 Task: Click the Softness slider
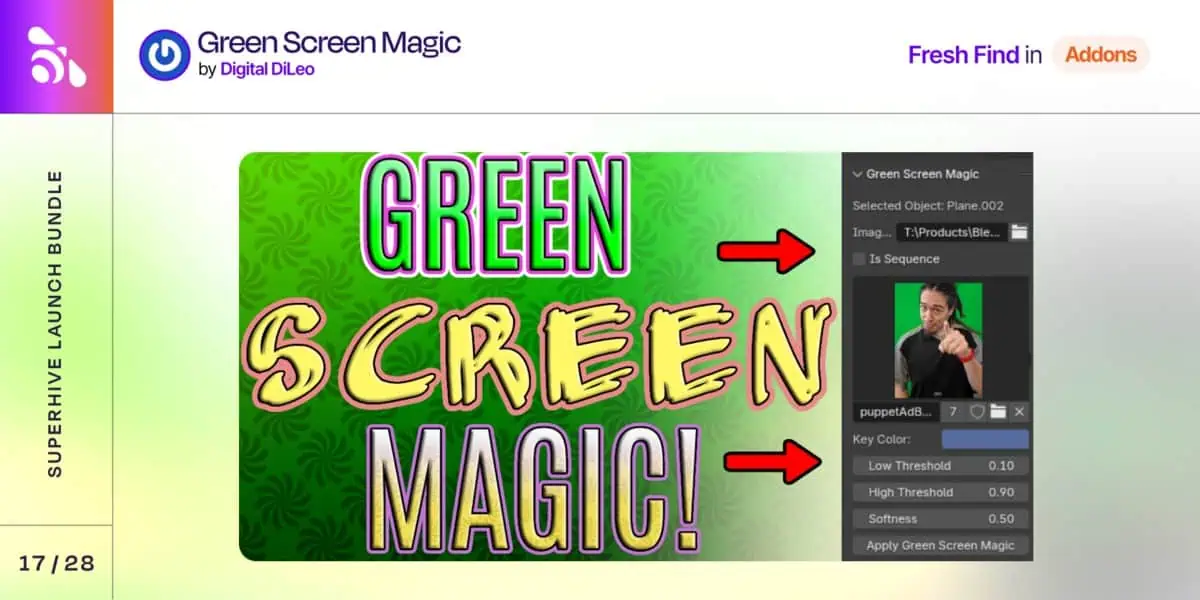coord(940,519)
